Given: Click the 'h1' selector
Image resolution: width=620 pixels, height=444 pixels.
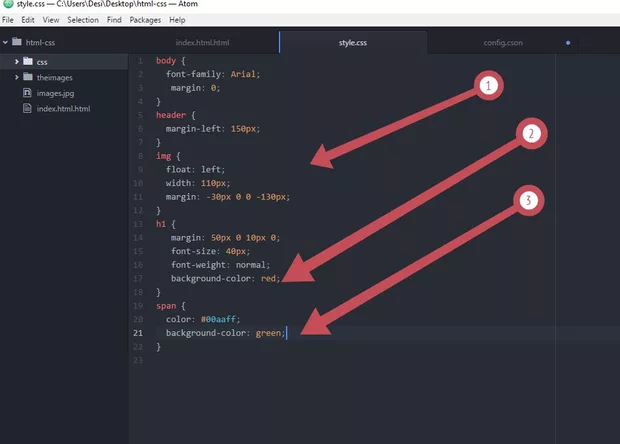Looking at the screenshot, I should [x=161, y=224].
